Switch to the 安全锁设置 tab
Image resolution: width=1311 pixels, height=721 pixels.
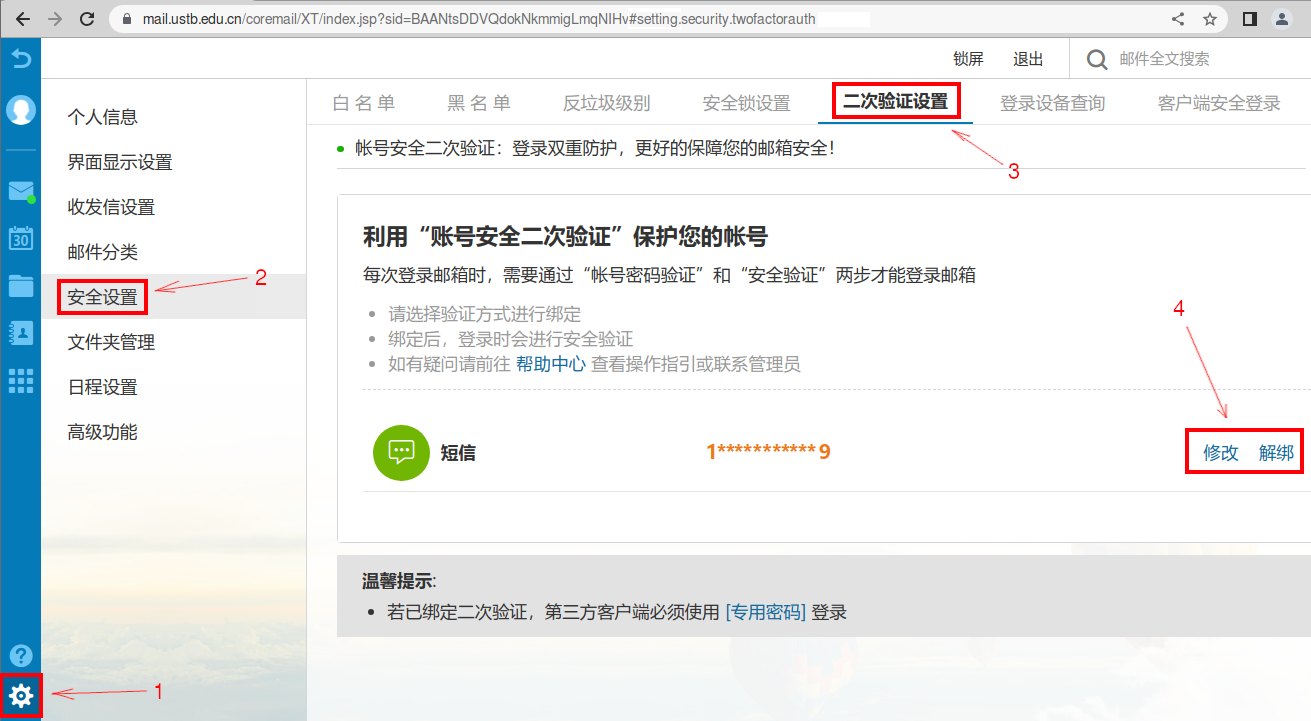(746, 103)
